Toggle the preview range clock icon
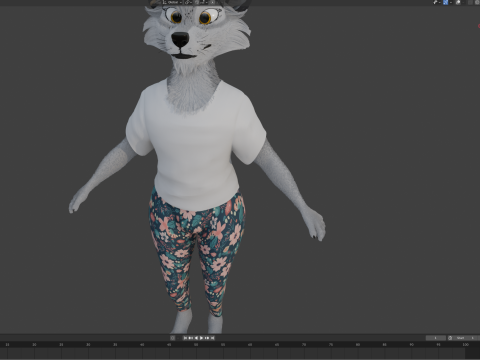480x360 pixels. 450,338
